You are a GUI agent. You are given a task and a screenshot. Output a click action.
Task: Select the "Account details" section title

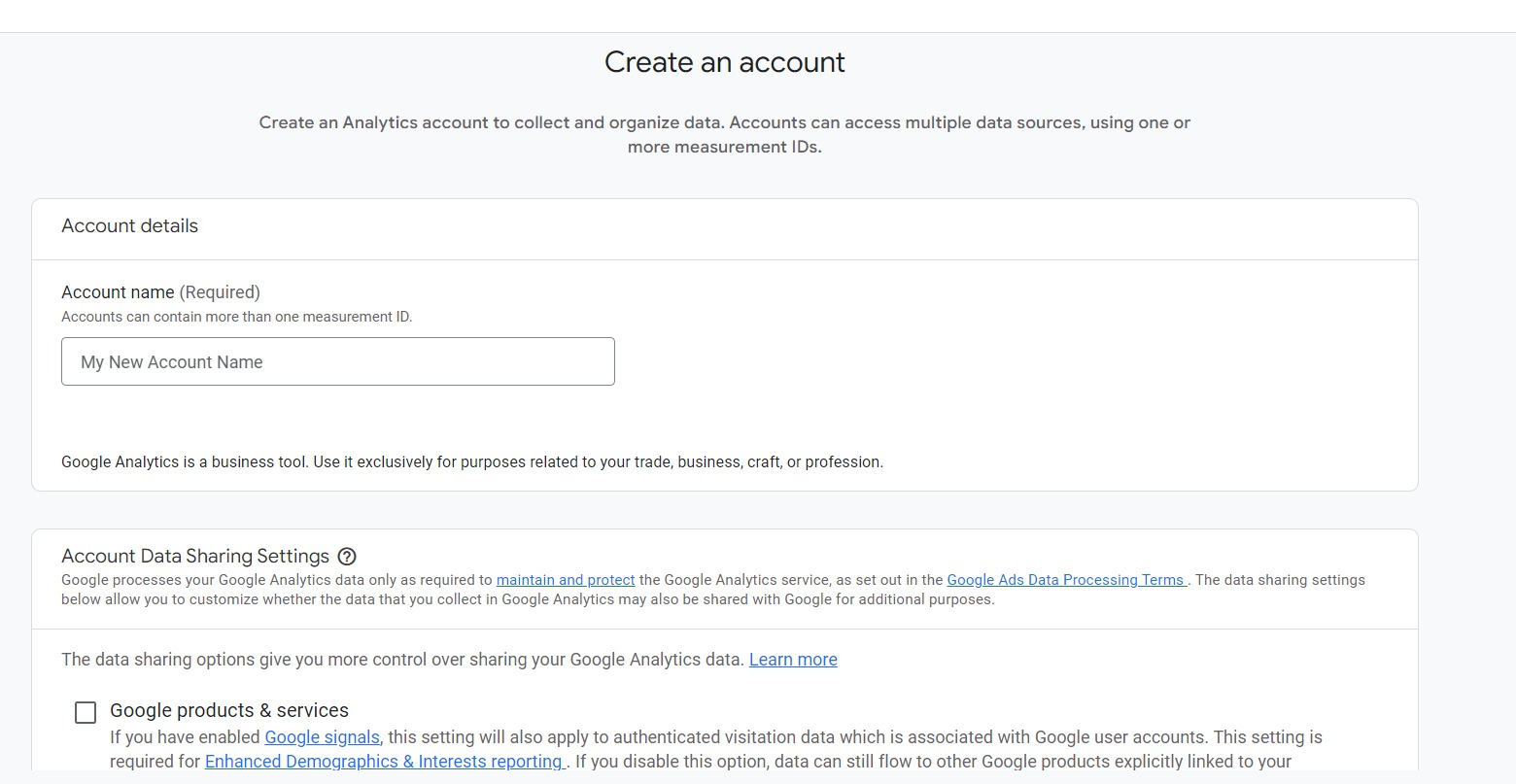[x=130, y=225]
